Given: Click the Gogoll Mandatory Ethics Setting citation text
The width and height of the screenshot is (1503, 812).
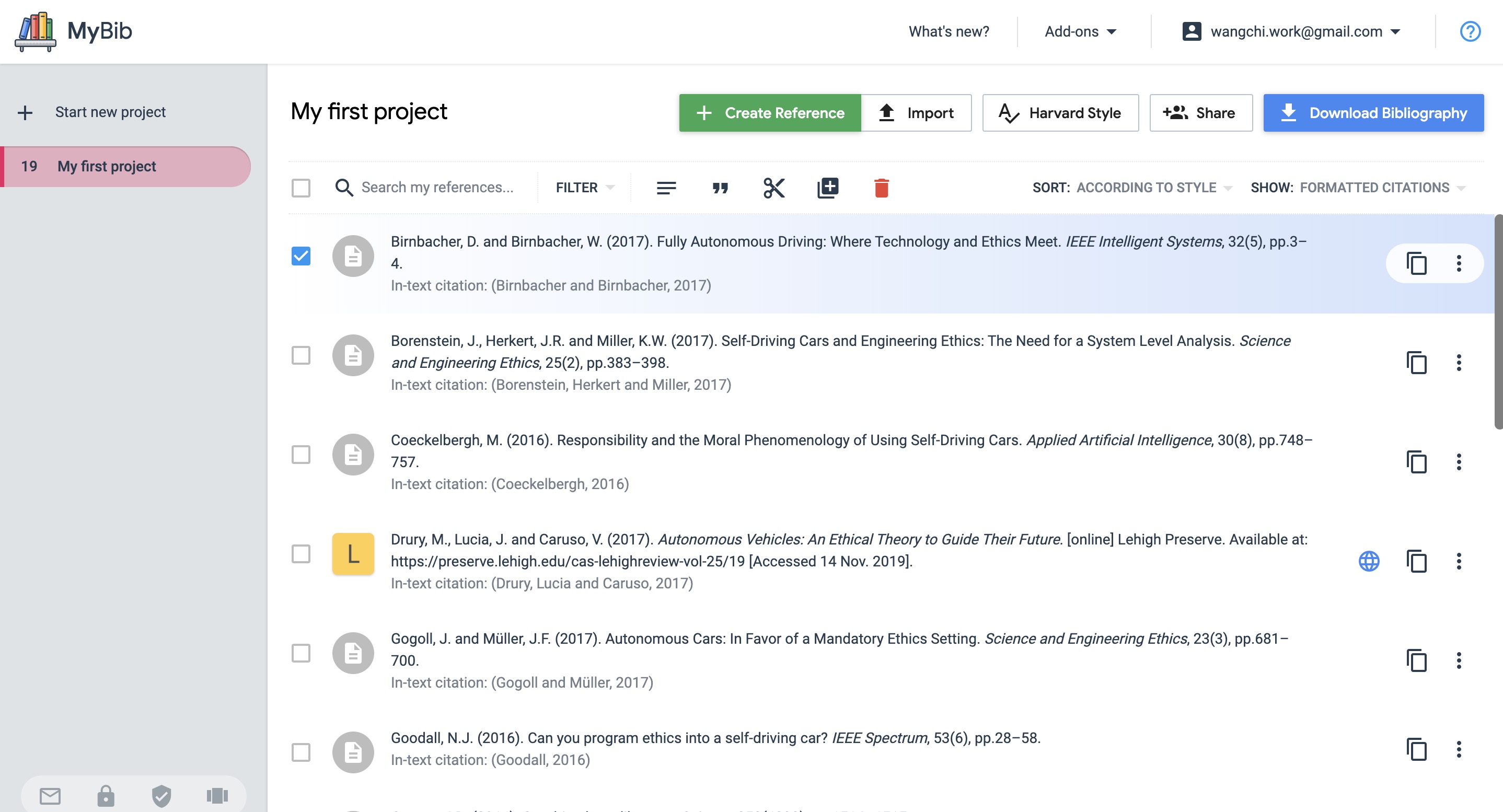Looking at the screenshot, I should (840, 649).
